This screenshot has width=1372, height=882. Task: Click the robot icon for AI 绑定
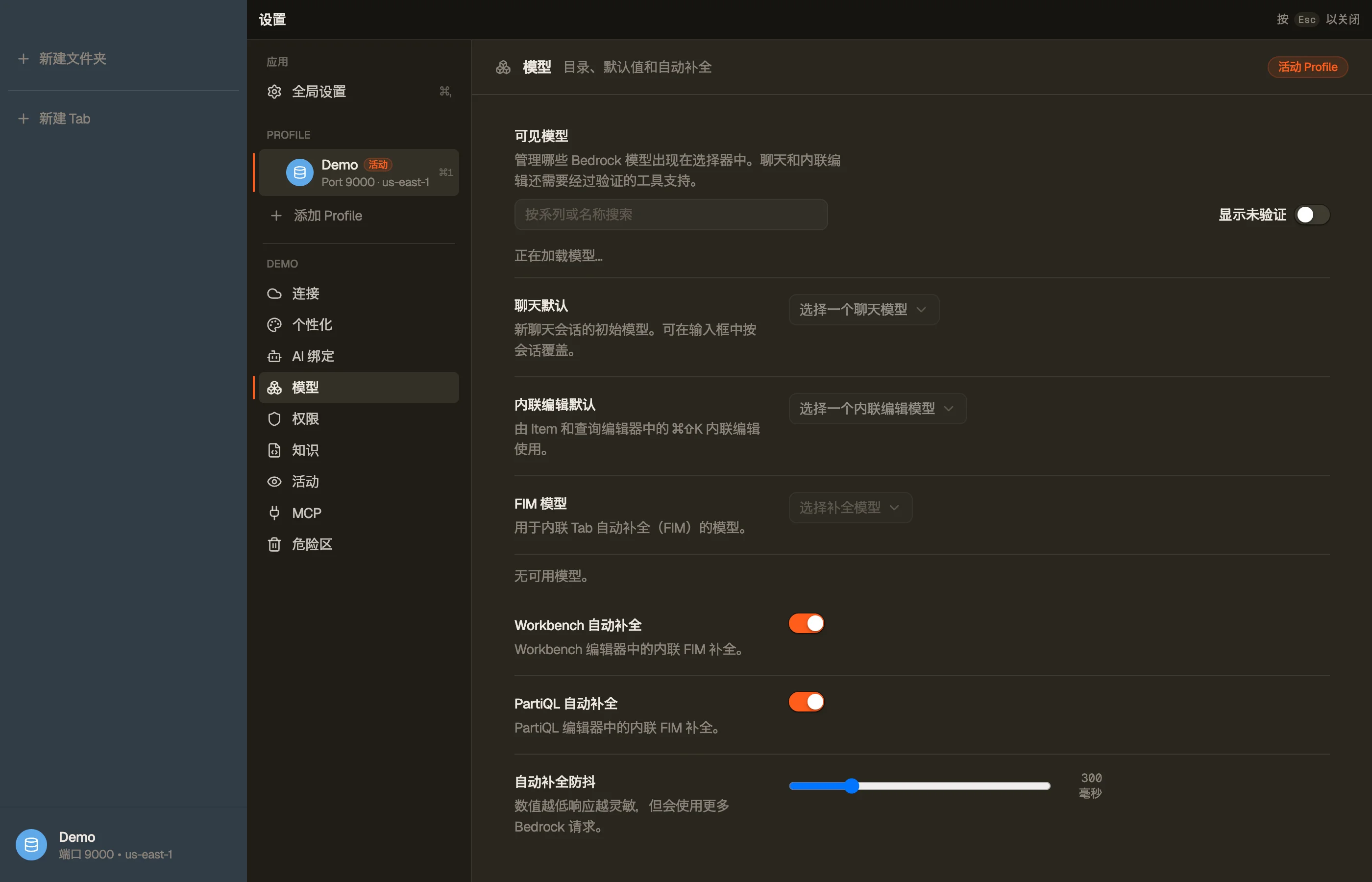pyautogui.click(x=274, y=356)
